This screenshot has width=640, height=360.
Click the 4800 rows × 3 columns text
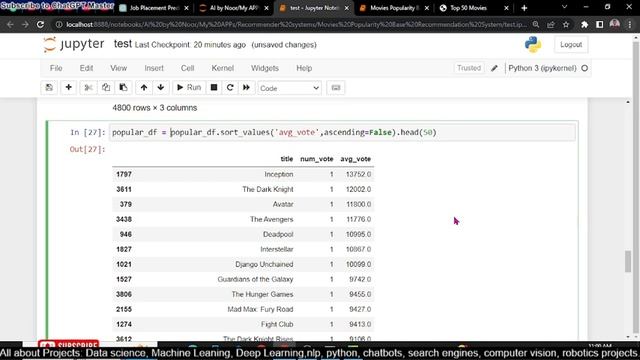155,108
